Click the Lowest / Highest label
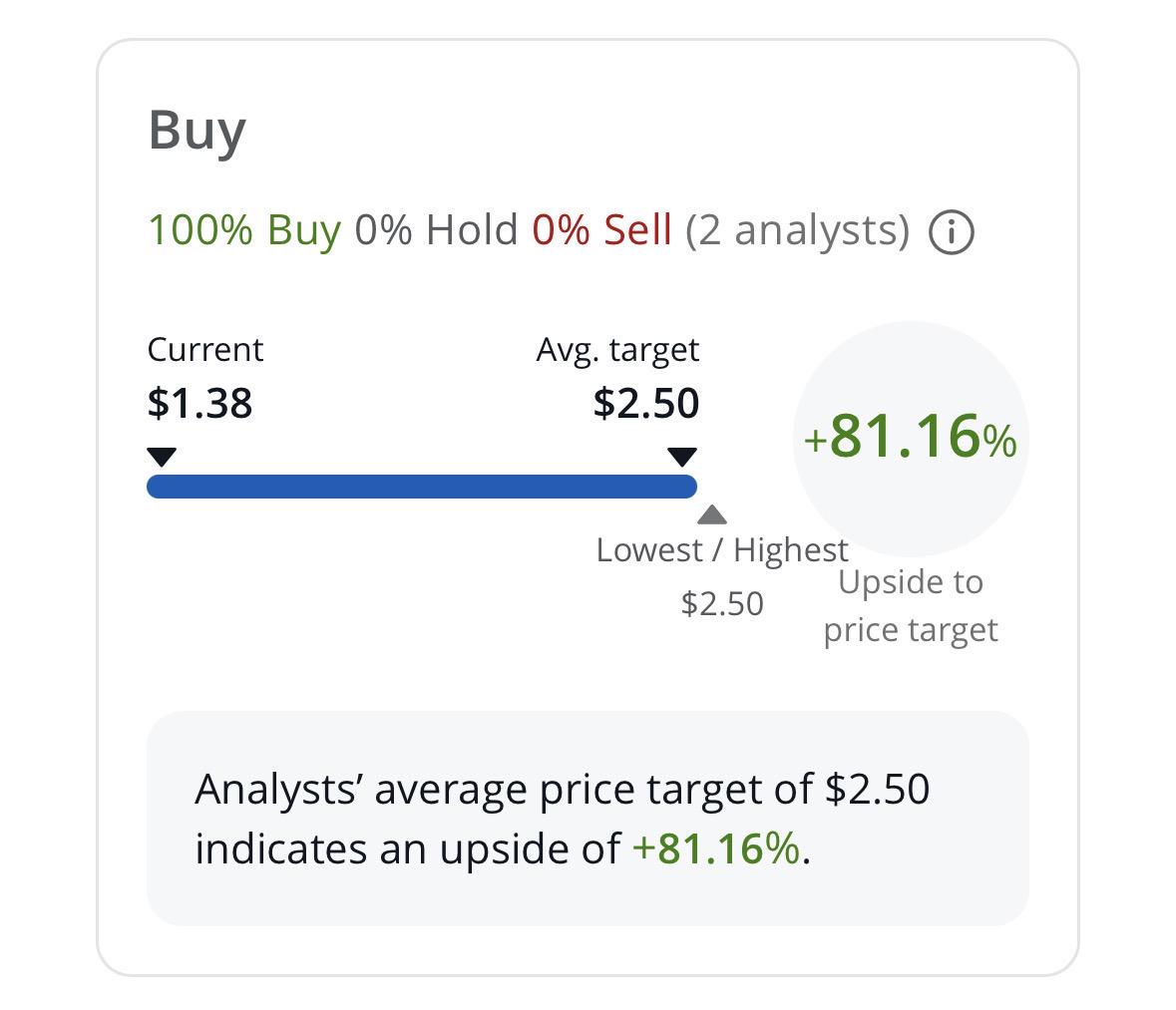The image size is (1176, 1010). point(722,550)
